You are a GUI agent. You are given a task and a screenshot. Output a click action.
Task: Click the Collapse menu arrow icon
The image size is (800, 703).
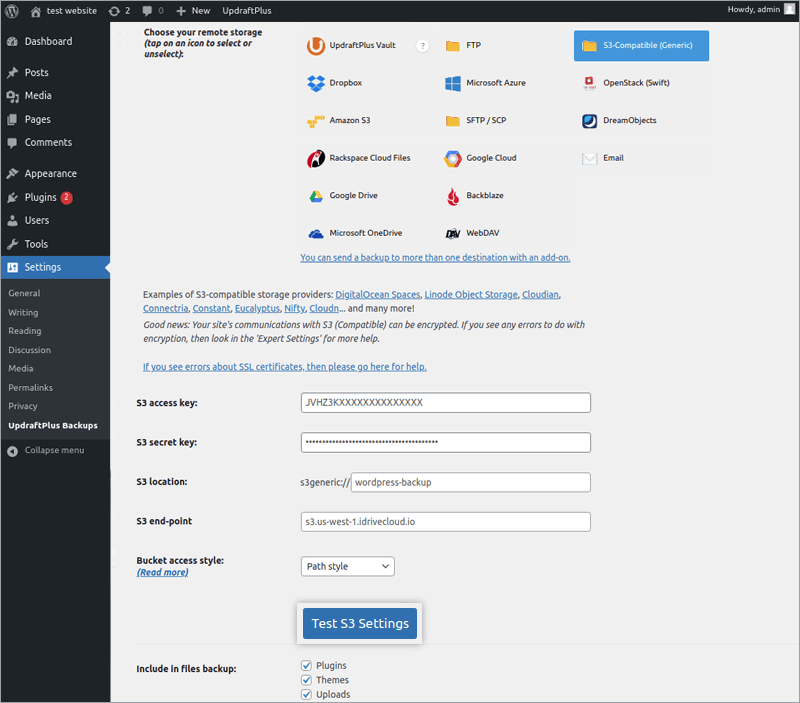coord(13,451)
